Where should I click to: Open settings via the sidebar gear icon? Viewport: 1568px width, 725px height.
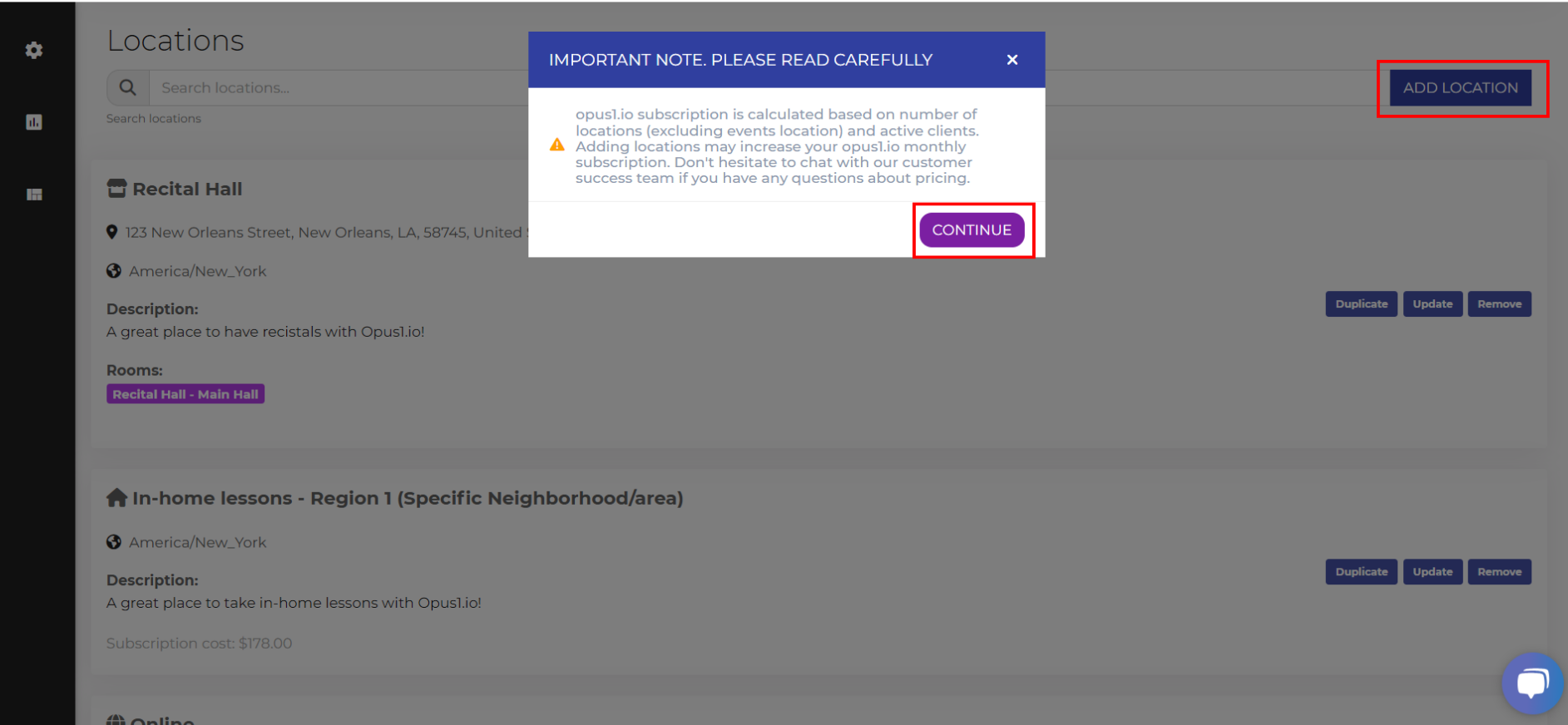click(x=34, y=51)
